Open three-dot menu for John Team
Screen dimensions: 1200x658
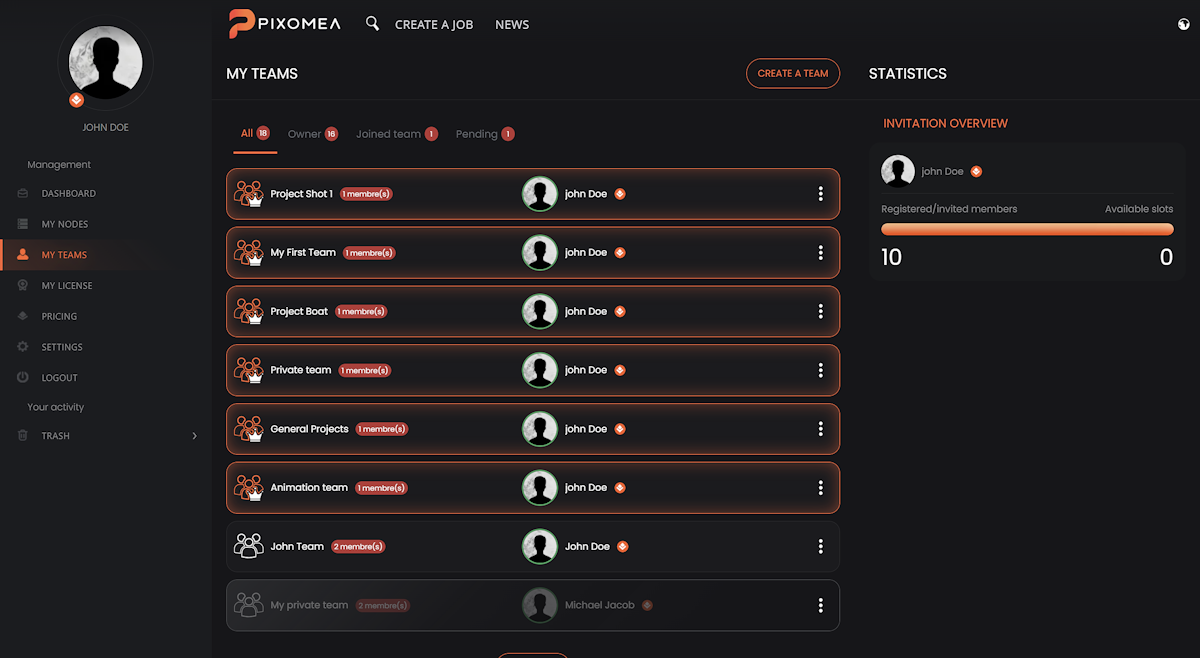821,546
